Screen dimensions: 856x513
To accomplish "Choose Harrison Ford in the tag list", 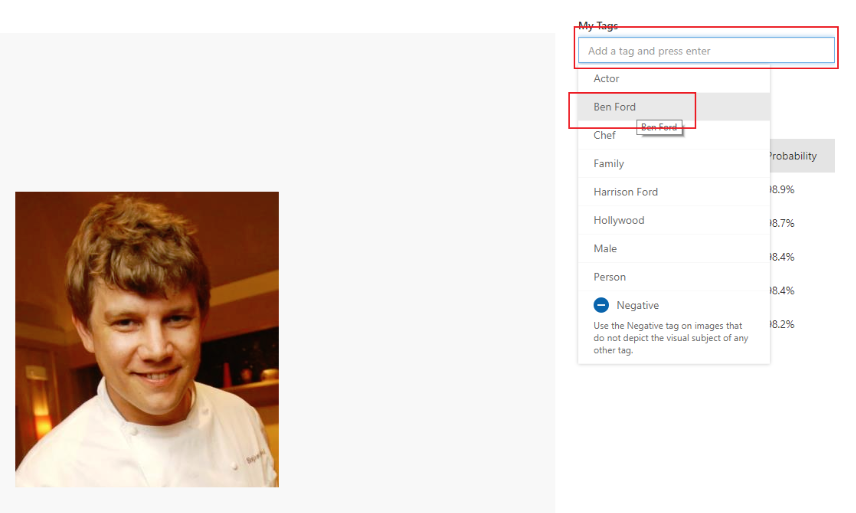I will (625, 192).
